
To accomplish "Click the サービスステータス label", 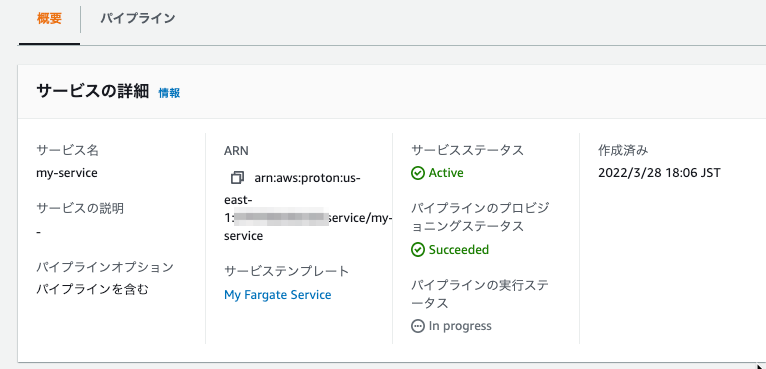I will [x=468, y=151].
